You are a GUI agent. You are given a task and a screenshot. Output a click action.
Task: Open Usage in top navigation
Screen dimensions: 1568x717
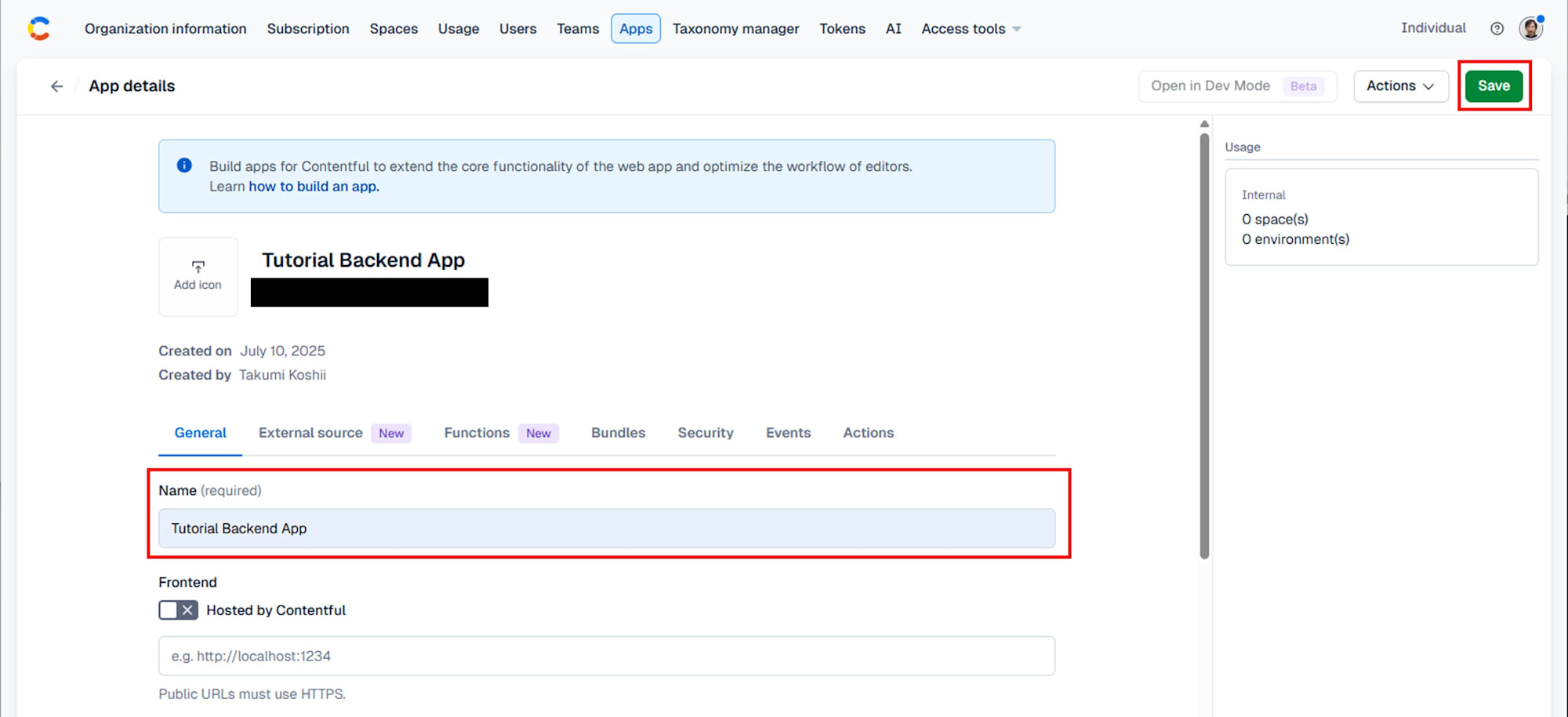tap(459, 29)
